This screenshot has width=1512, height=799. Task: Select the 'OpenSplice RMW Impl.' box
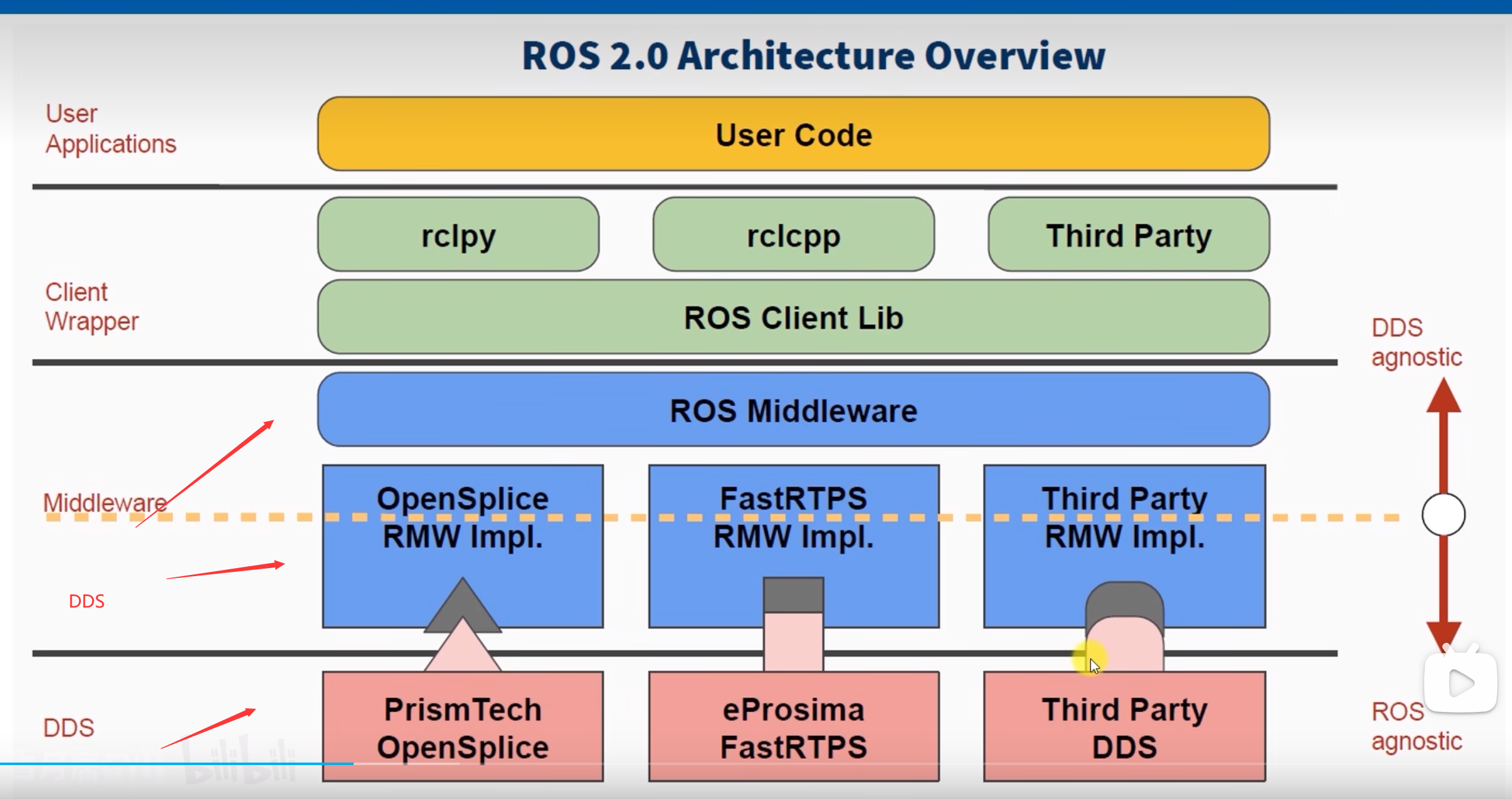pos(462,546)
